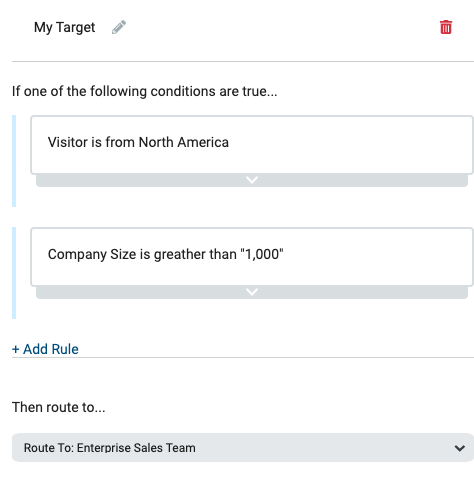
Task: Click the chevron under Visitor from North America
Action: (252, 180)
